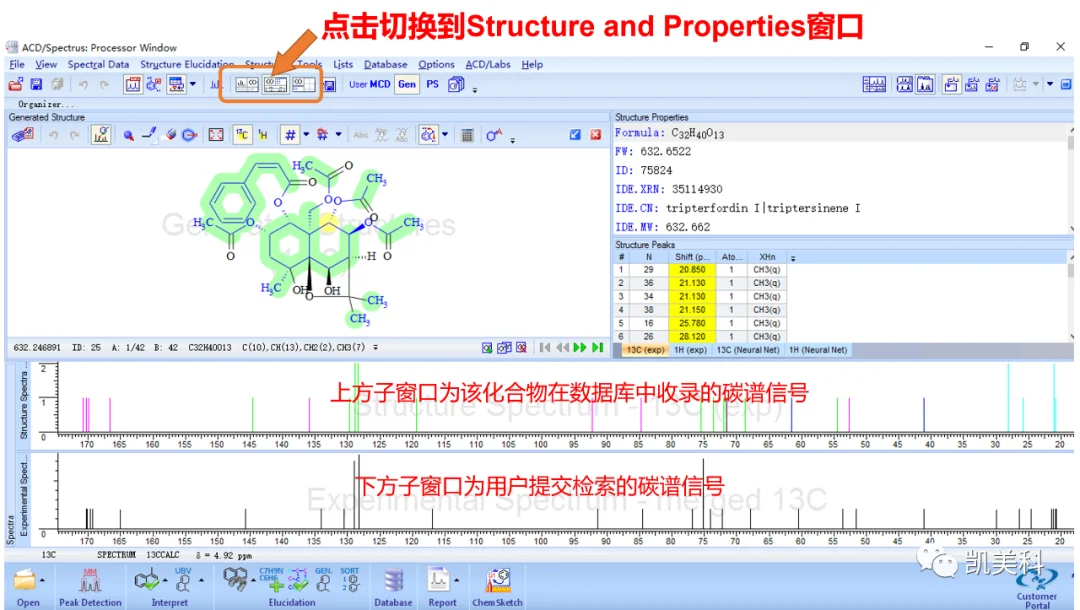Click the User MCD button

click(x=370, y=84)
